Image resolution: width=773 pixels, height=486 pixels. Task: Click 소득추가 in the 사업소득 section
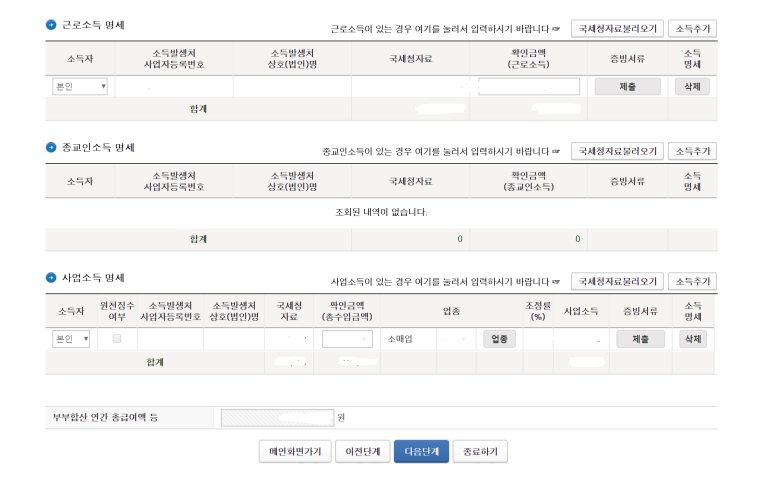tap(692, 281)
